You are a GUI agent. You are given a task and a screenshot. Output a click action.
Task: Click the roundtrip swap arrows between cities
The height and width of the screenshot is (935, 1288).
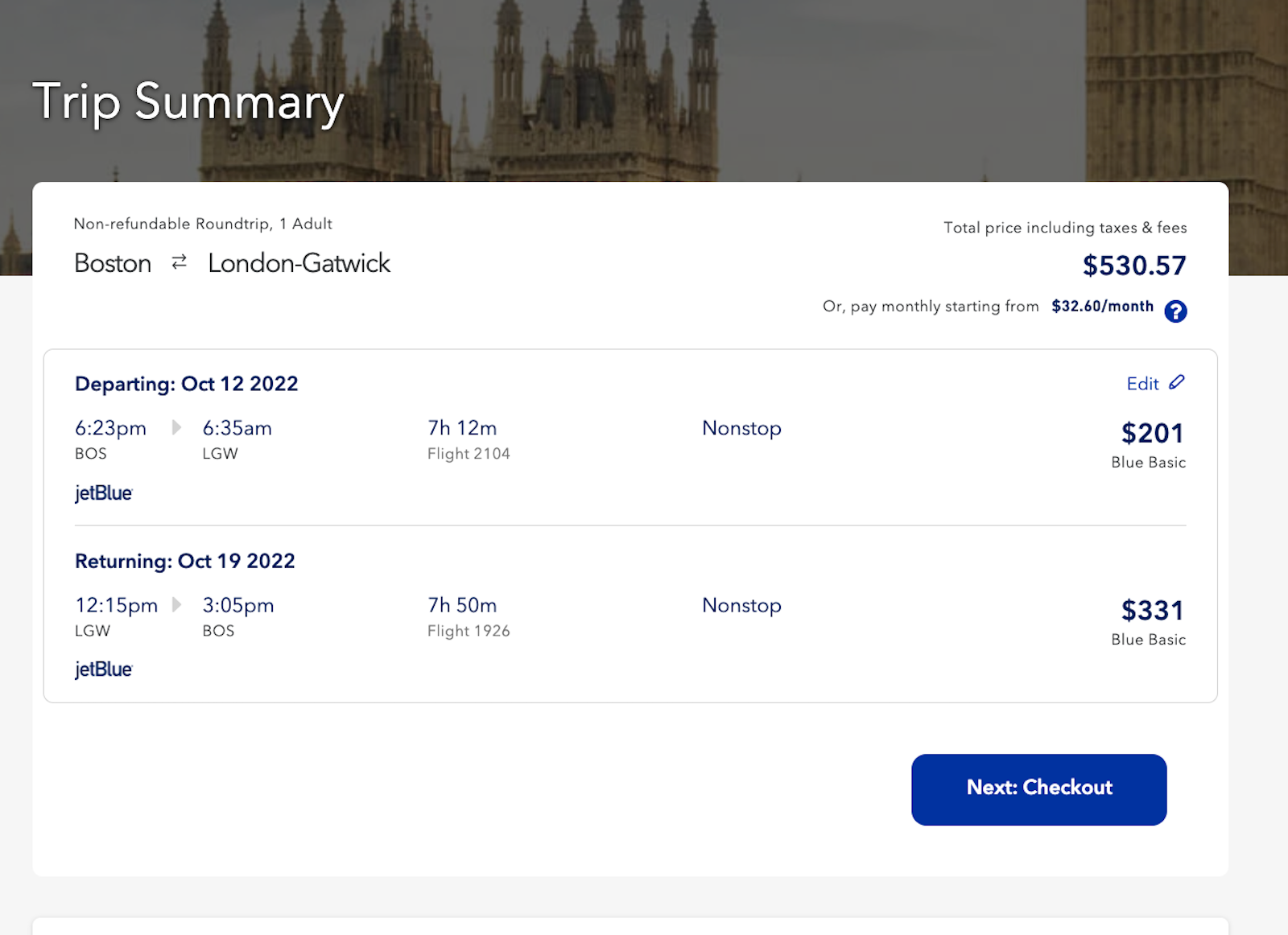pos(178,262)
